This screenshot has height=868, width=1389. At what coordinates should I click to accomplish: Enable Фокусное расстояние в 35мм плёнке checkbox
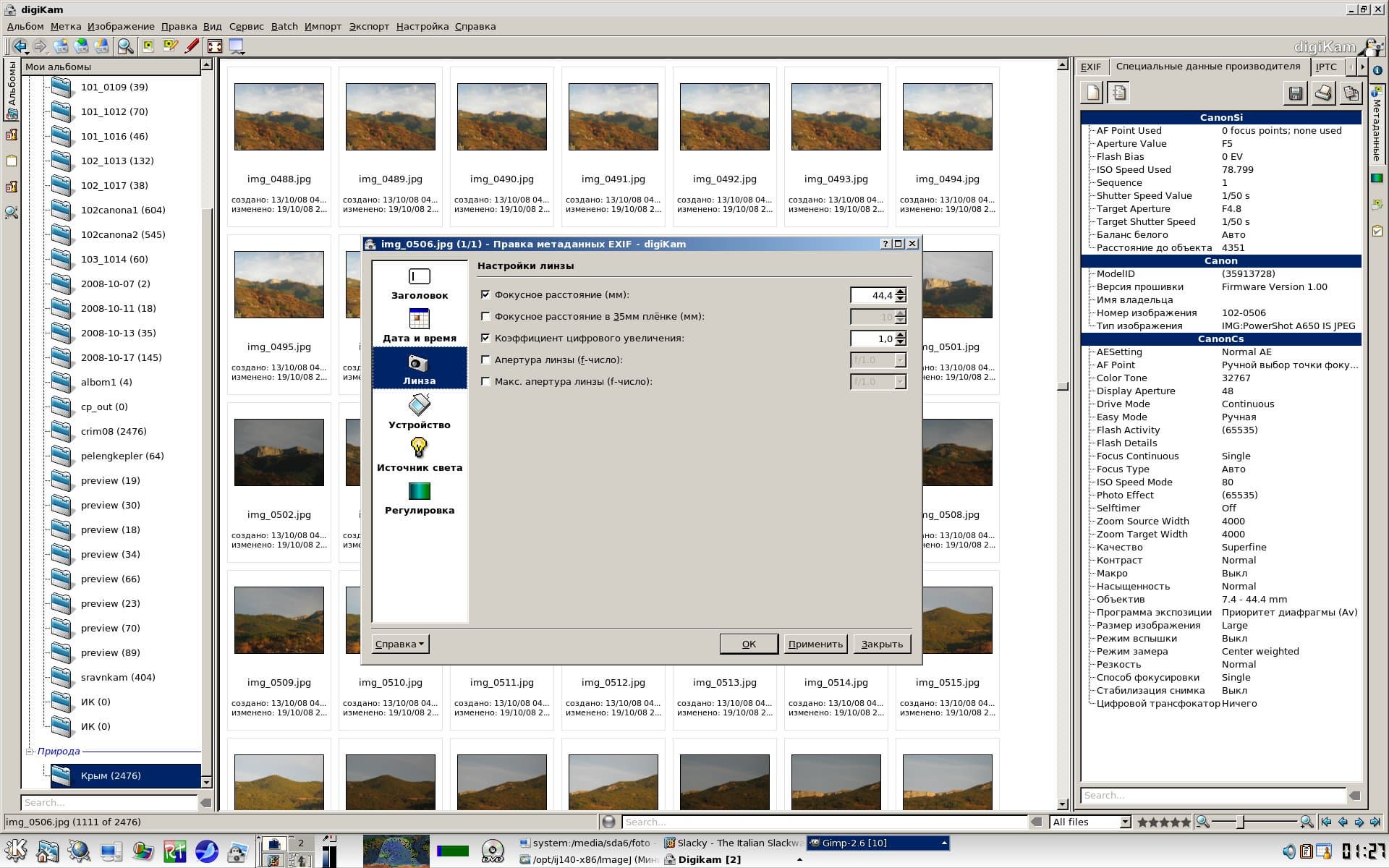tap(485, 316)
